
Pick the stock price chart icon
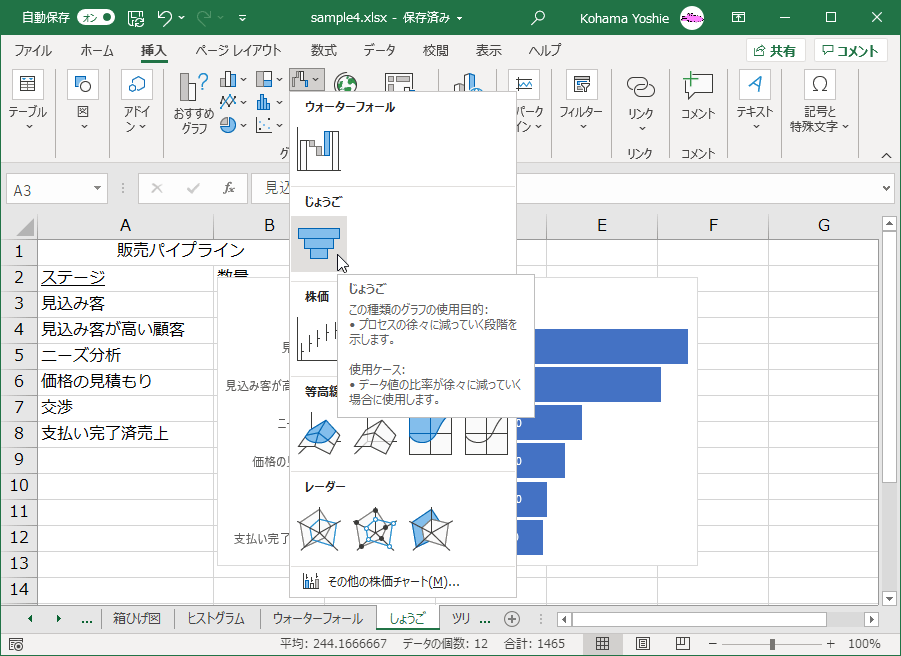point(317,339)
